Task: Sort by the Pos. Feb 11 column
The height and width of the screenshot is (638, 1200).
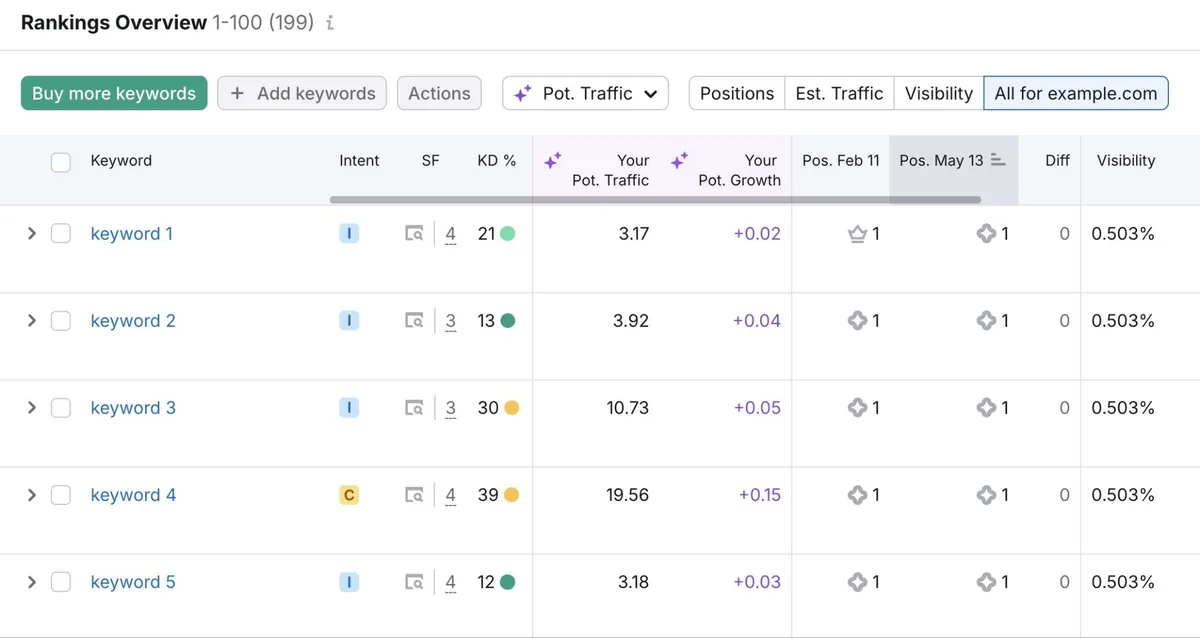Action: coord(841,160)
